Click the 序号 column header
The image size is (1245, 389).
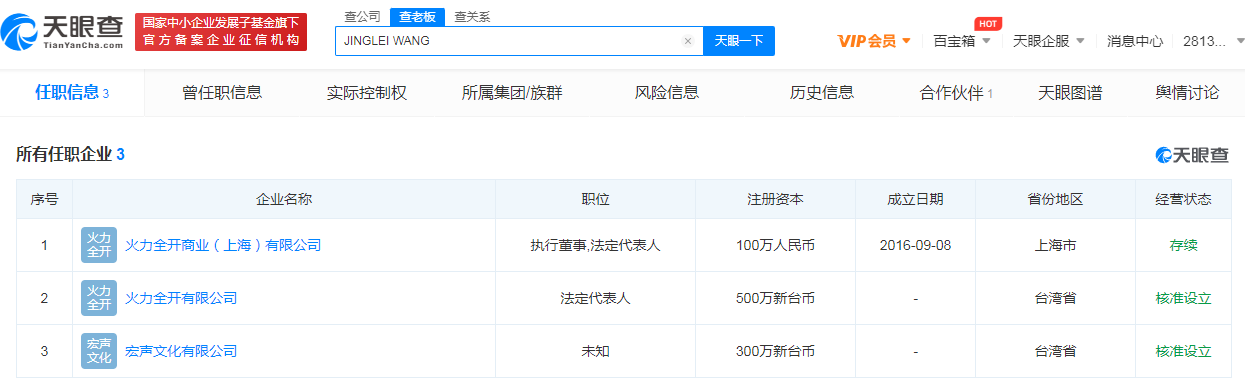click(44, 199)
